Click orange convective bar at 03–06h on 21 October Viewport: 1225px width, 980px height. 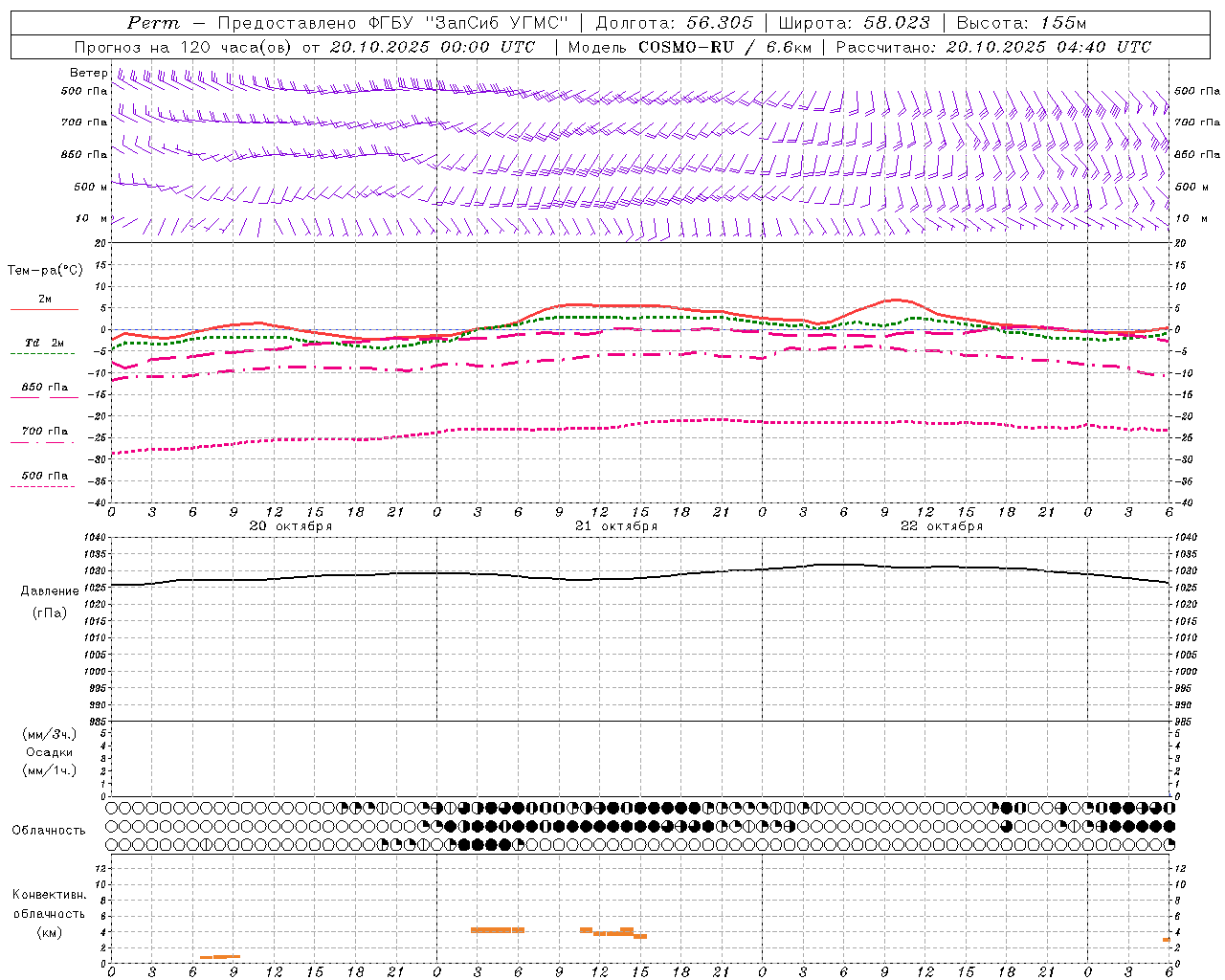point(498,930)
